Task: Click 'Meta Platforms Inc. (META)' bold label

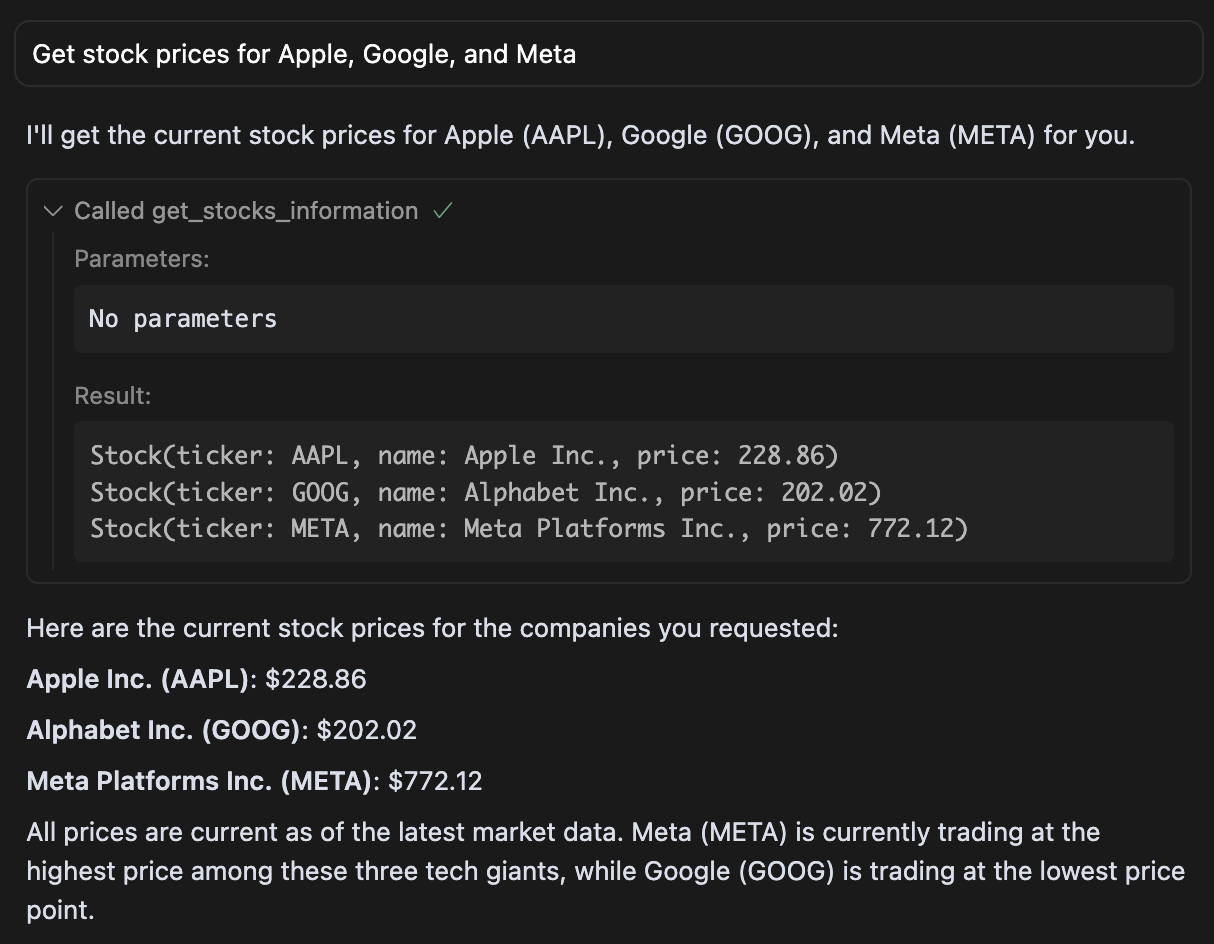Action: coord(200,781)
